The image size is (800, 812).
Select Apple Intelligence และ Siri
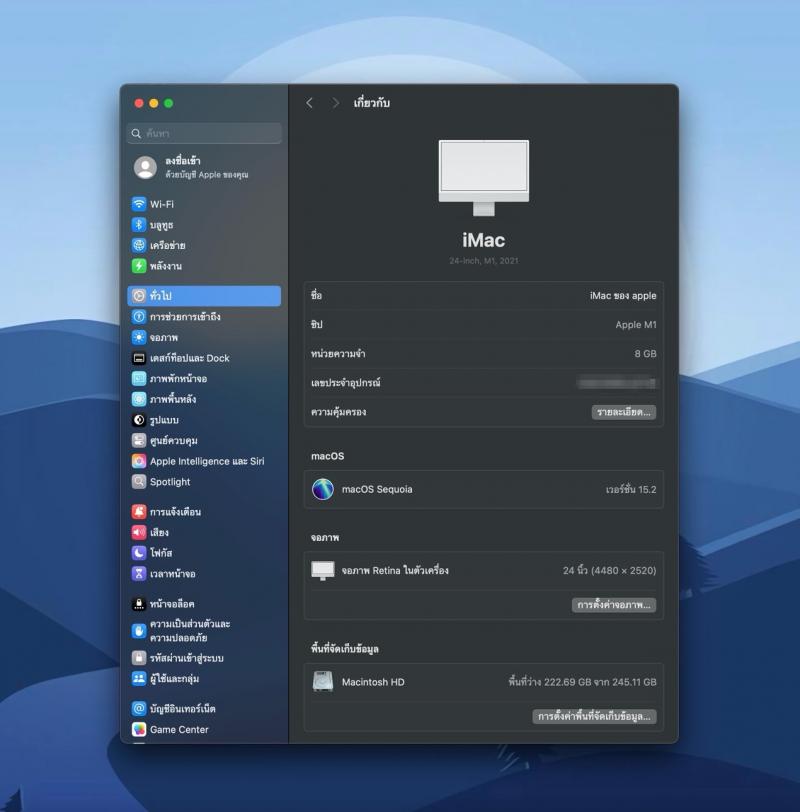coord(206,461)
